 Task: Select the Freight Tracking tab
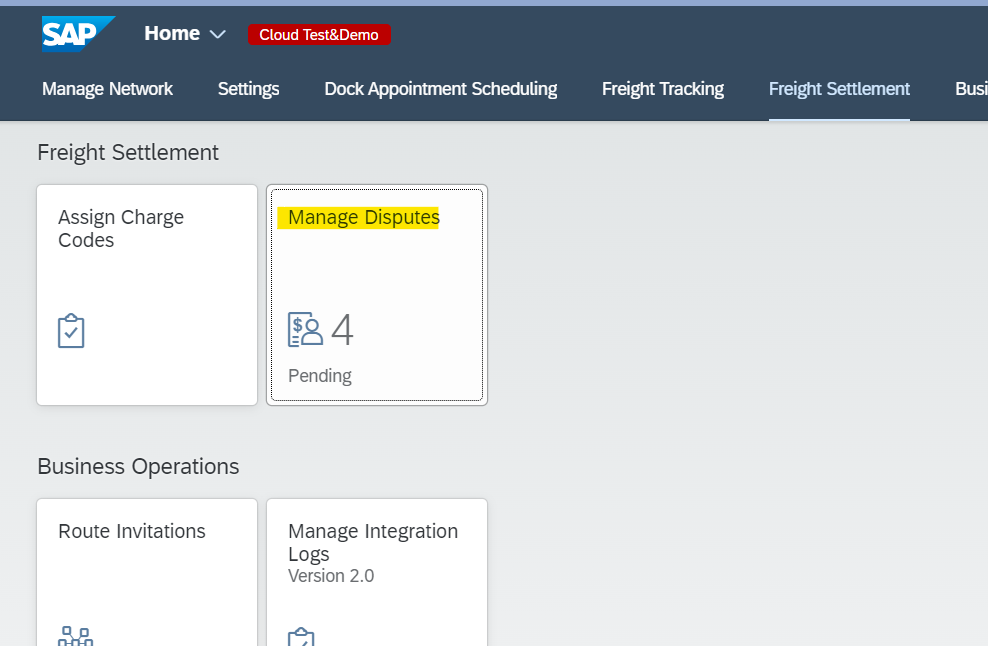[x=662, y=89]
